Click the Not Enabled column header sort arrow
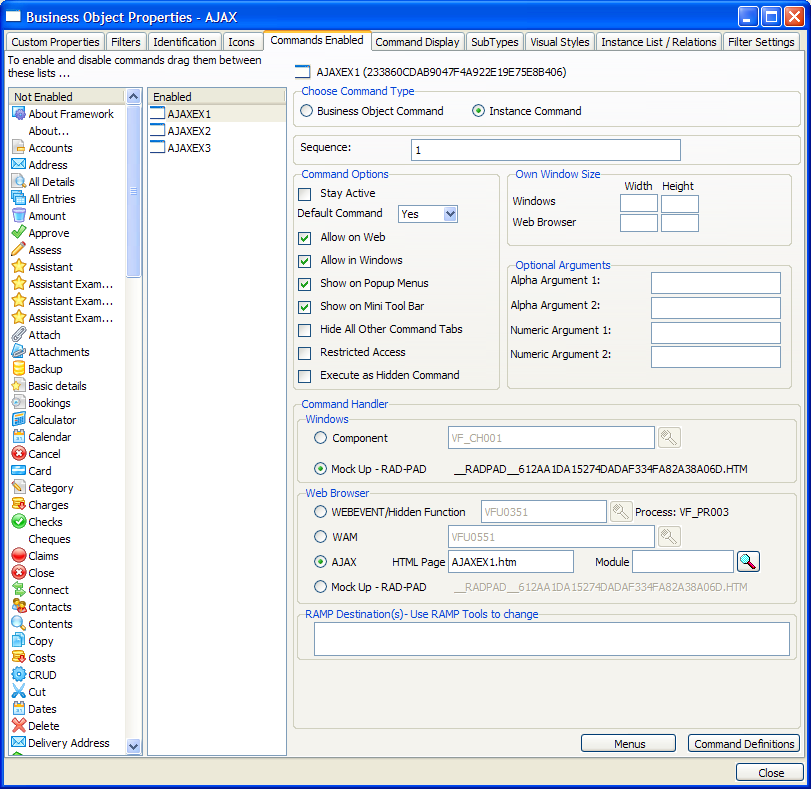 (133, 97)
